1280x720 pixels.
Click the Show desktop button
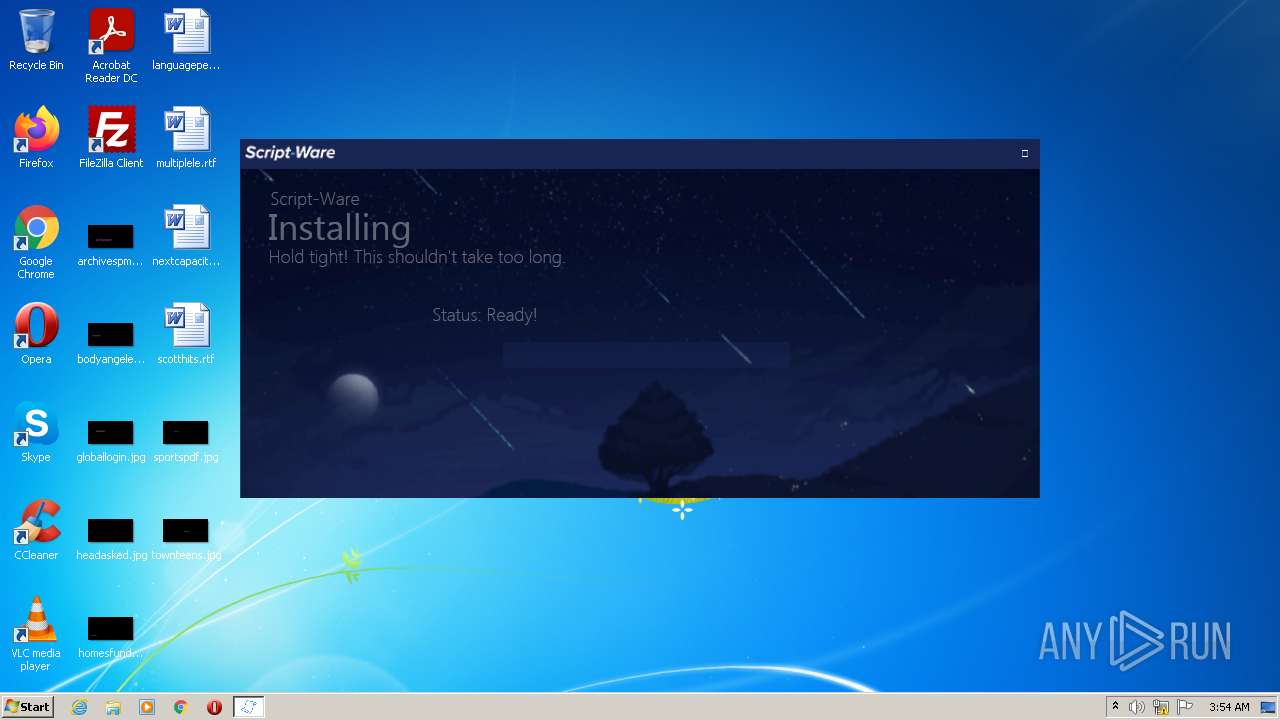coord(1269,707)
